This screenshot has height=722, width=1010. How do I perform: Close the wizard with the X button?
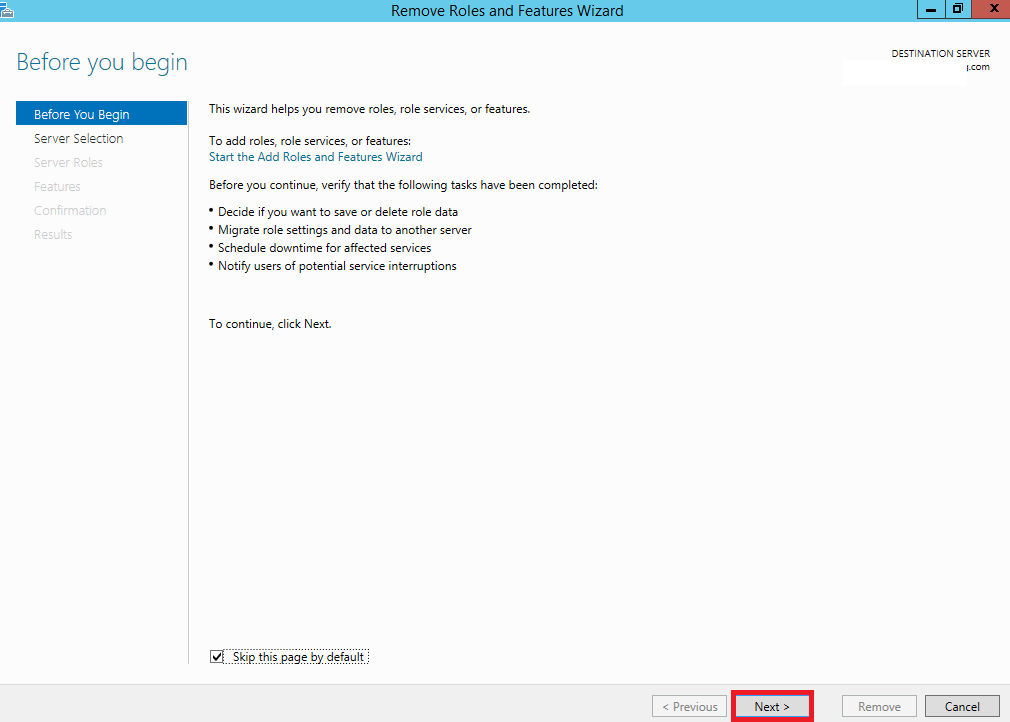coord(992,9)
